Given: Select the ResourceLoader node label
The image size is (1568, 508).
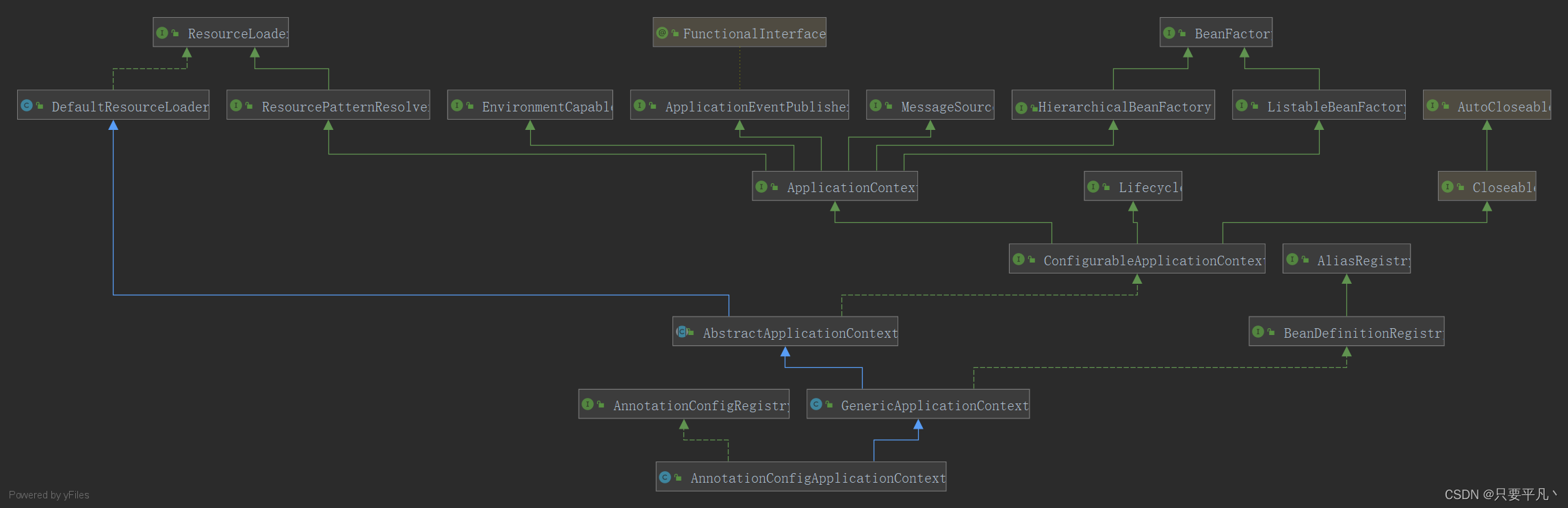Looking at the screenshot, I should 238,34.
